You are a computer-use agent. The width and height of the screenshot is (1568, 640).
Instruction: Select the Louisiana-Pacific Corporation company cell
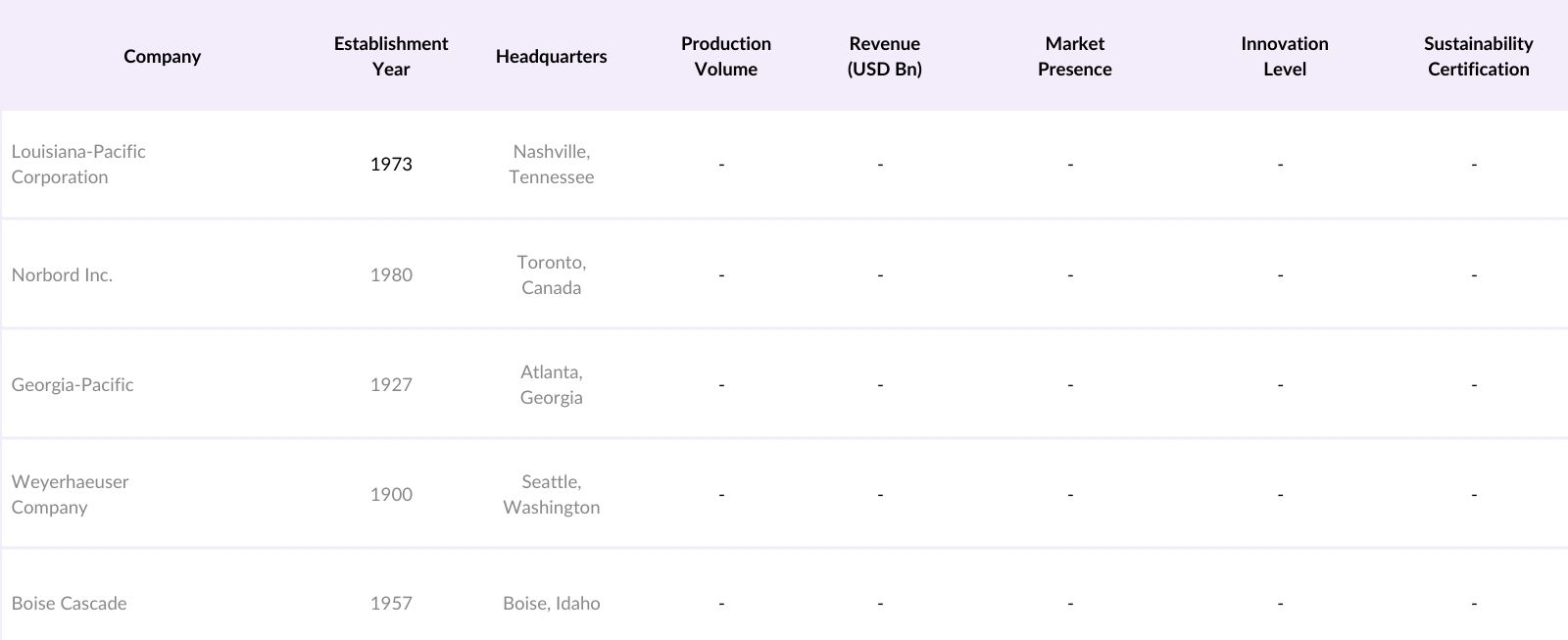78,164
